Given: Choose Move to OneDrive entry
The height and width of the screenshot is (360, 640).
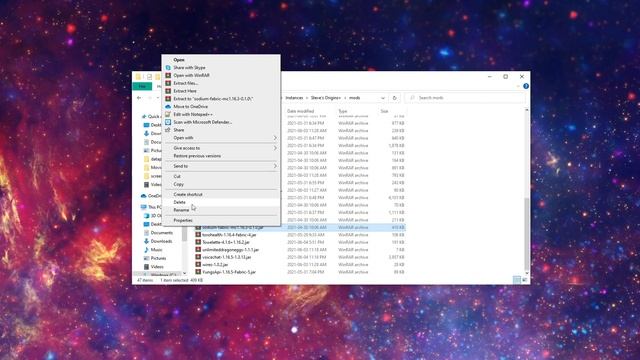Looking at the screenshot, I should click(190, 107).
